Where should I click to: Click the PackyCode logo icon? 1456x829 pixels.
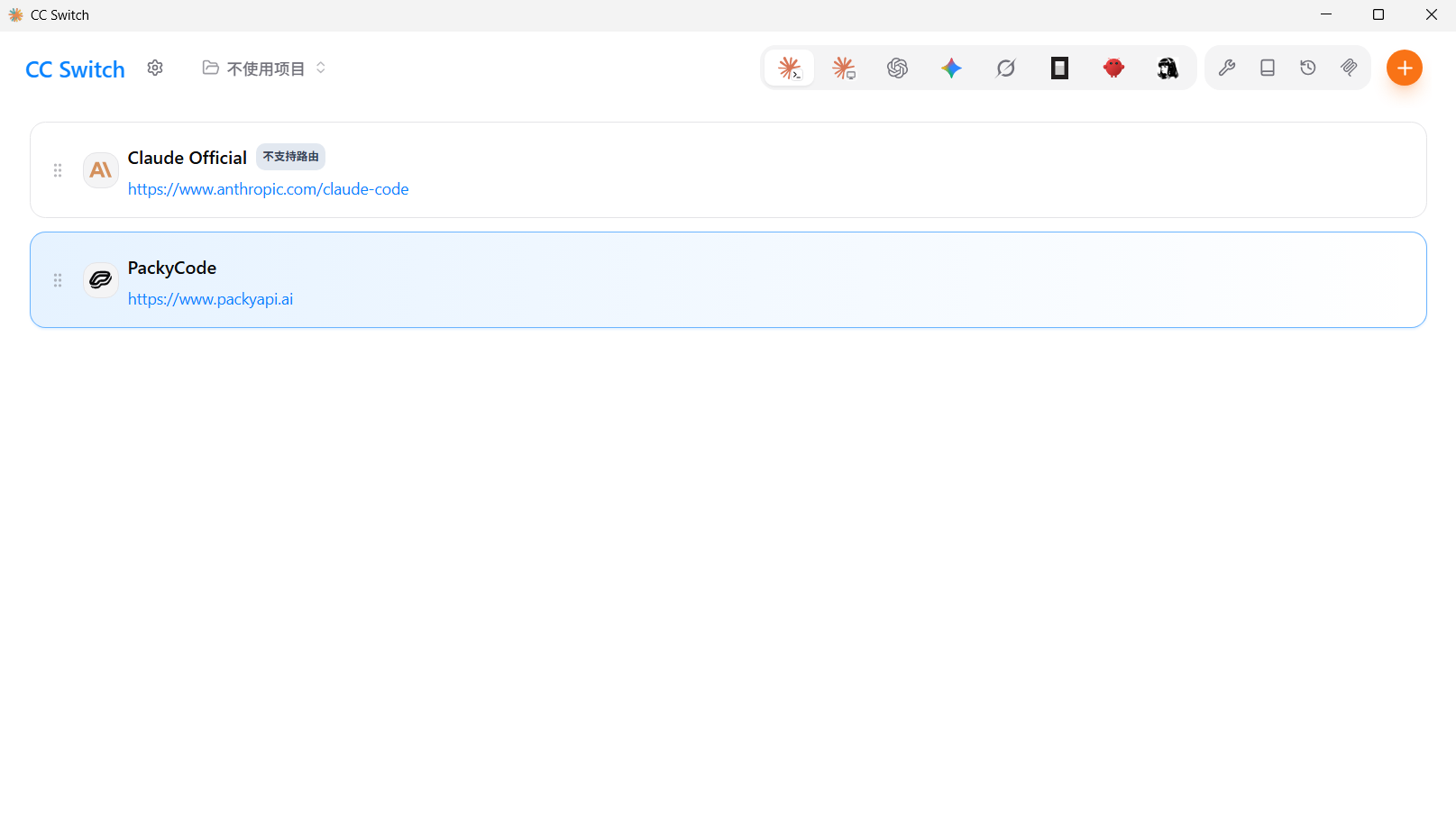pos(101,280)
